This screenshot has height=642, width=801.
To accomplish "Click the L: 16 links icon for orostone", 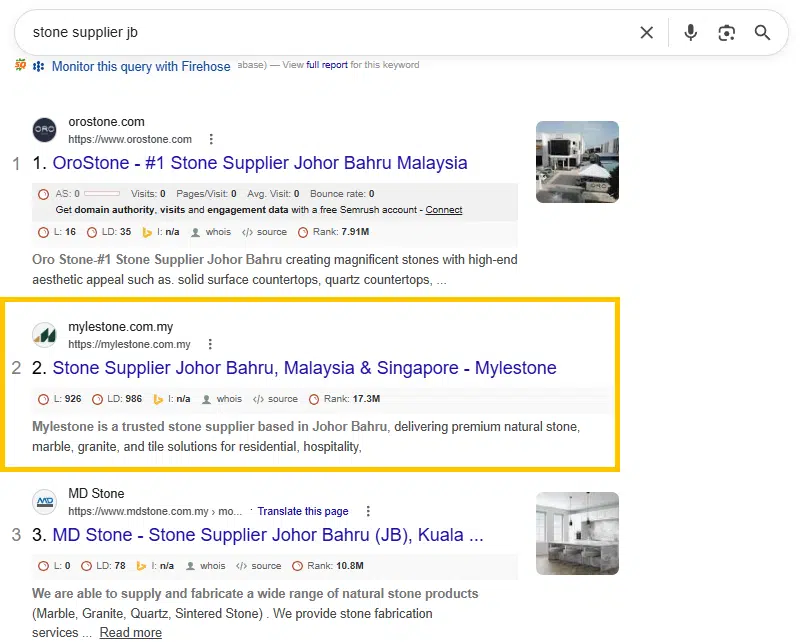I will (x=43, y=232).
